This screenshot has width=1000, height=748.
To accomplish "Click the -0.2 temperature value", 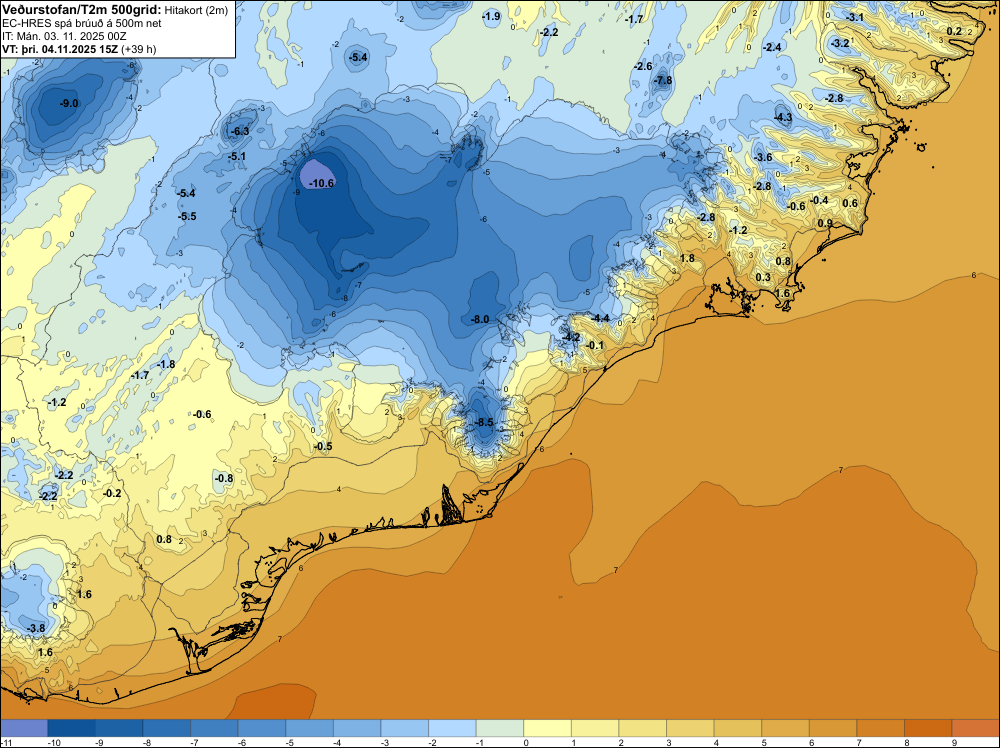I will click(112, 493).
